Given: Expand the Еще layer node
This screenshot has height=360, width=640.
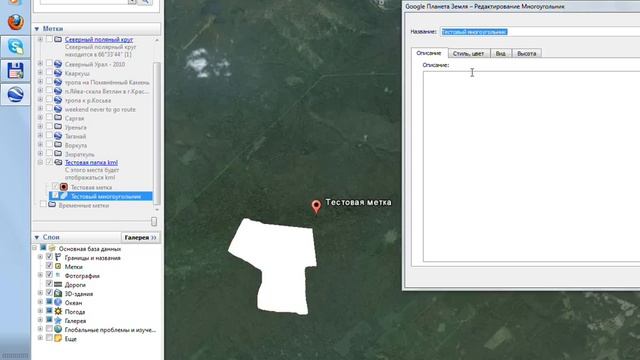Looking at the screenshot, I should [40, 338].
